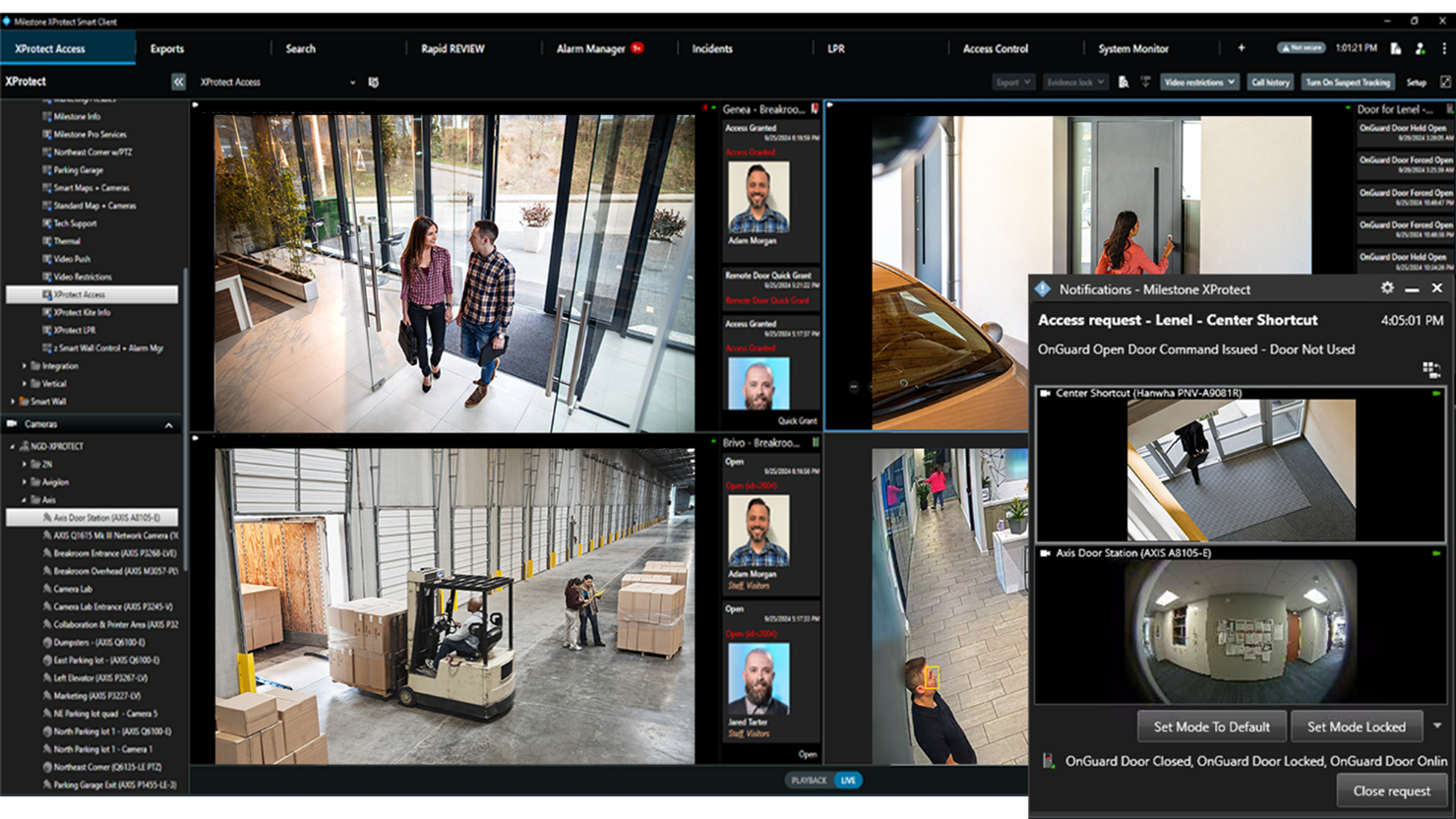Switch to LIVE mode

[848, 781]
